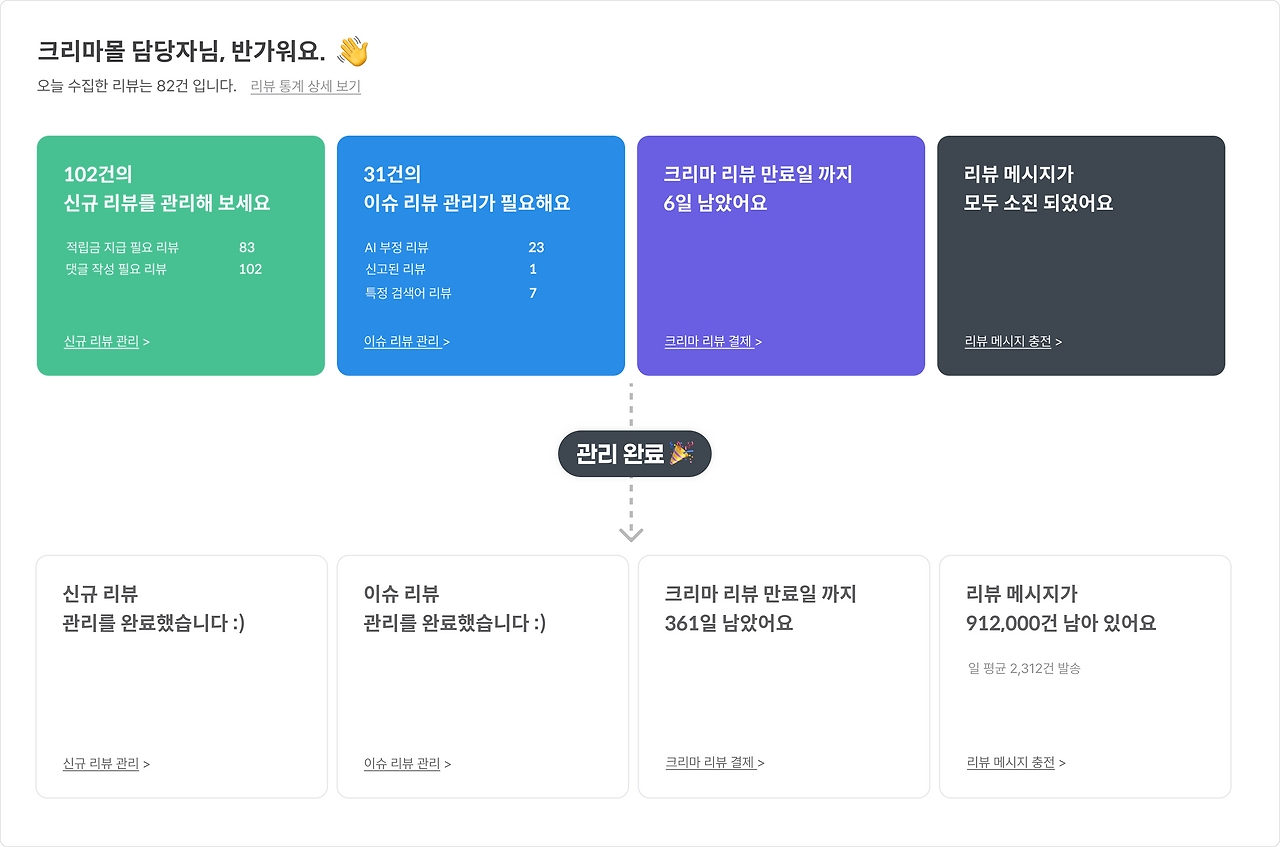Viewport: 1280px width, 847px height.
Task: Click the purple 크리마 리뷰 만료일 card
Action: 781,255
